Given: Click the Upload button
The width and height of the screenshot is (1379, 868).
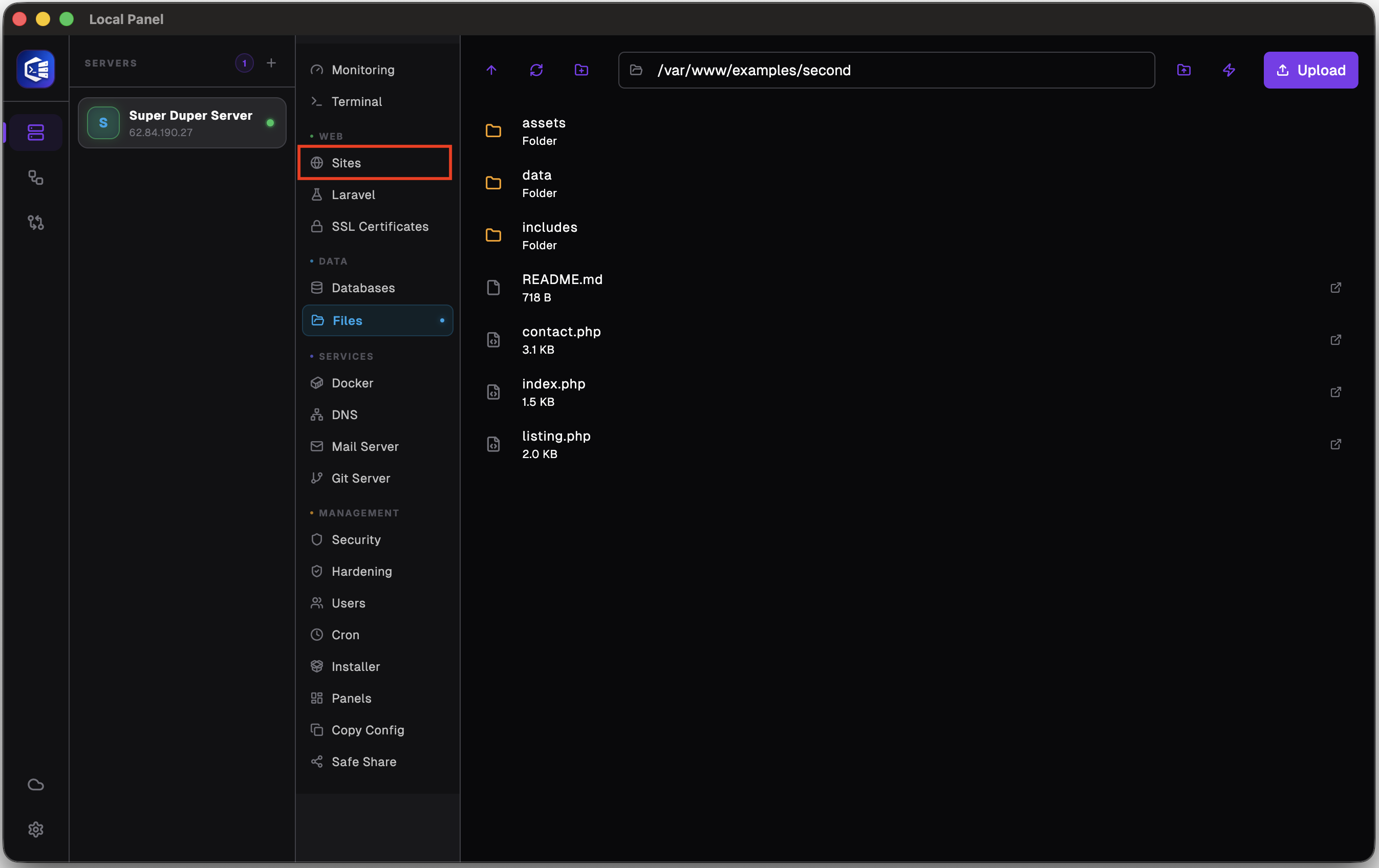Looking at the screenshot, I should point(1311,70).
